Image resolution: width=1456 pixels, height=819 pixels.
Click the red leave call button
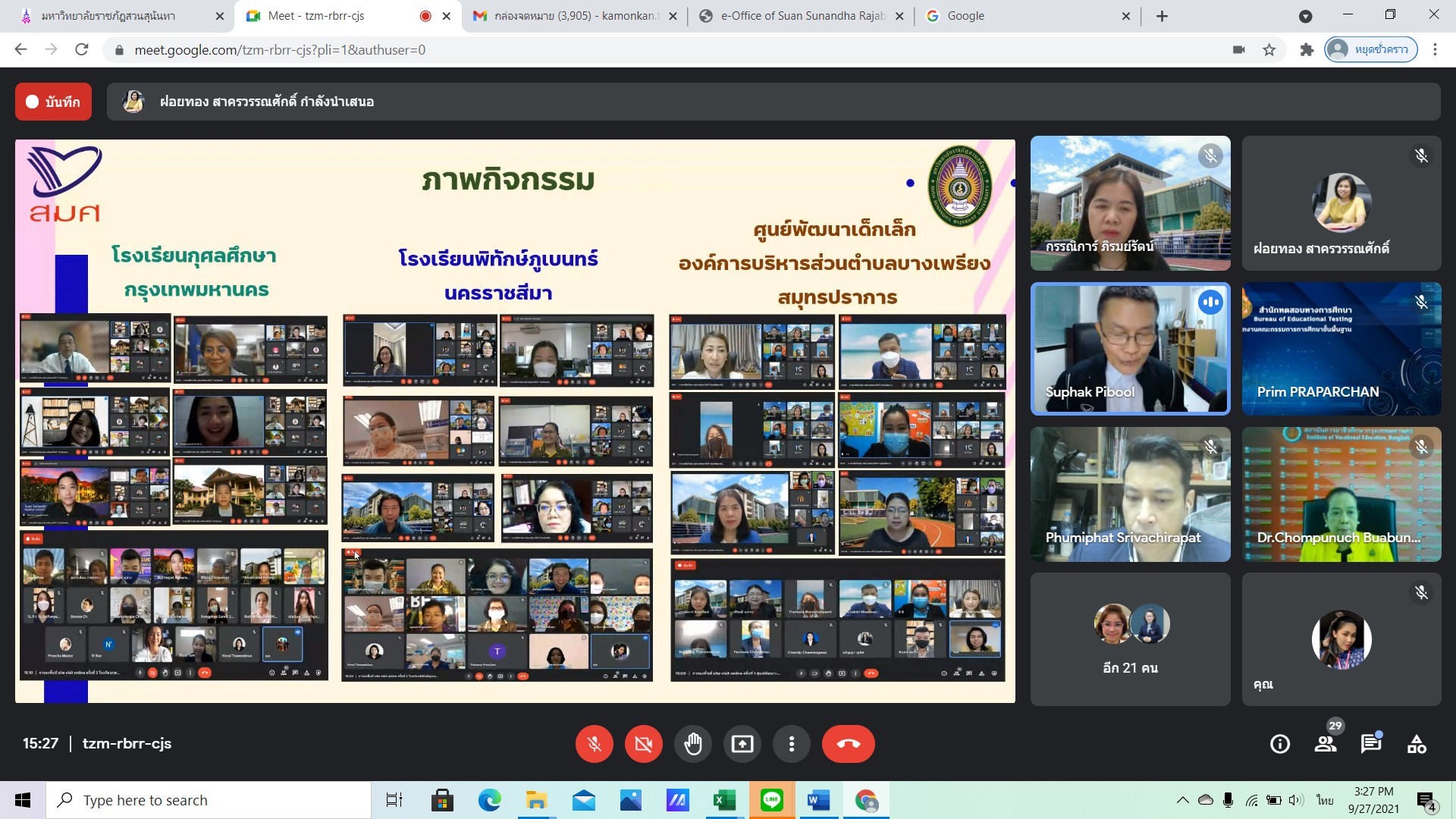click(848, 744)
